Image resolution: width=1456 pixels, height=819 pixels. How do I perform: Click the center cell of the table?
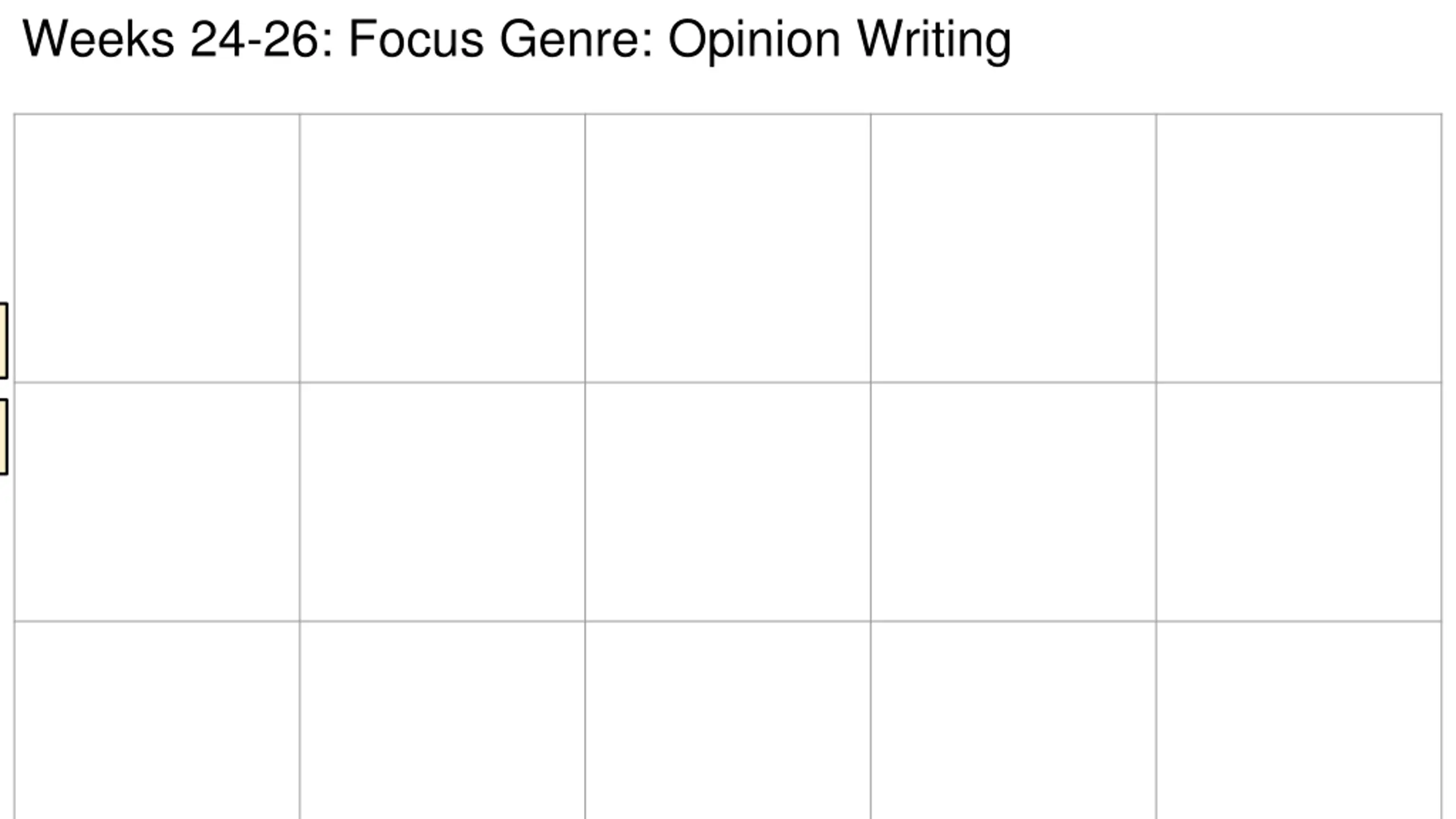click(x=728, y=502)
